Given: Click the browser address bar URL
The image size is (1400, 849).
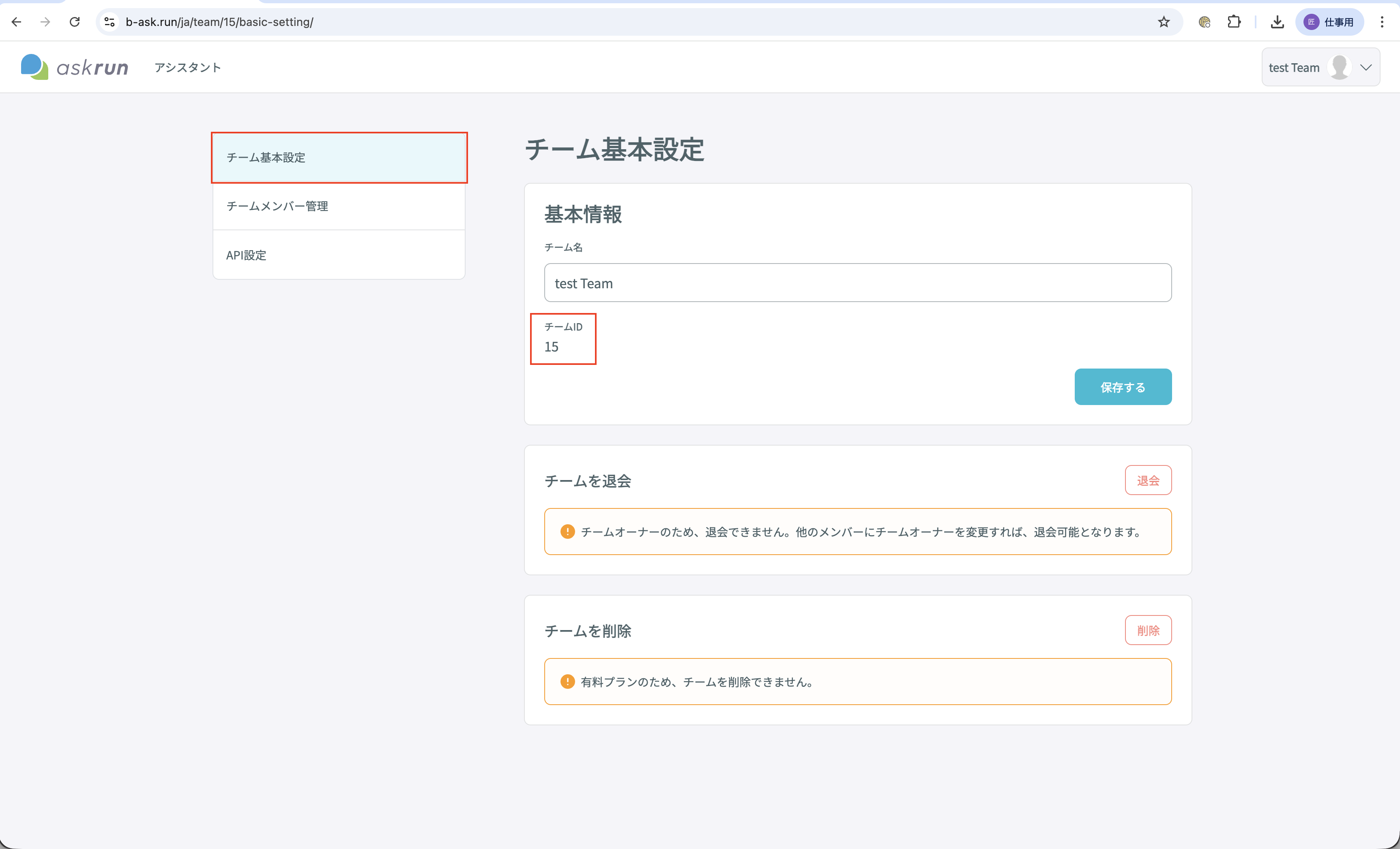Looking at the screenshot, I should (219, 21).
